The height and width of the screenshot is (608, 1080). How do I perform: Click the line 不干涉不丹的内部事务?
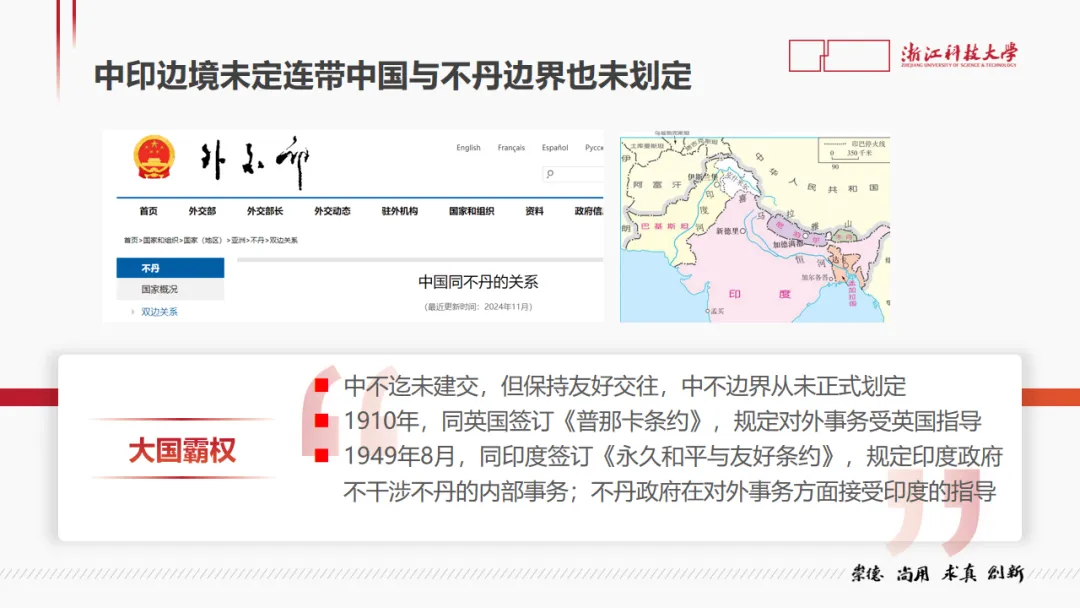[x=669, y=492]
